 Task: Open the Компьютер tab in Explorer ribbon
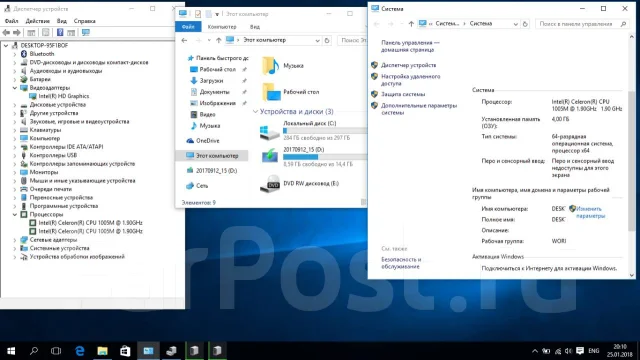222,27
